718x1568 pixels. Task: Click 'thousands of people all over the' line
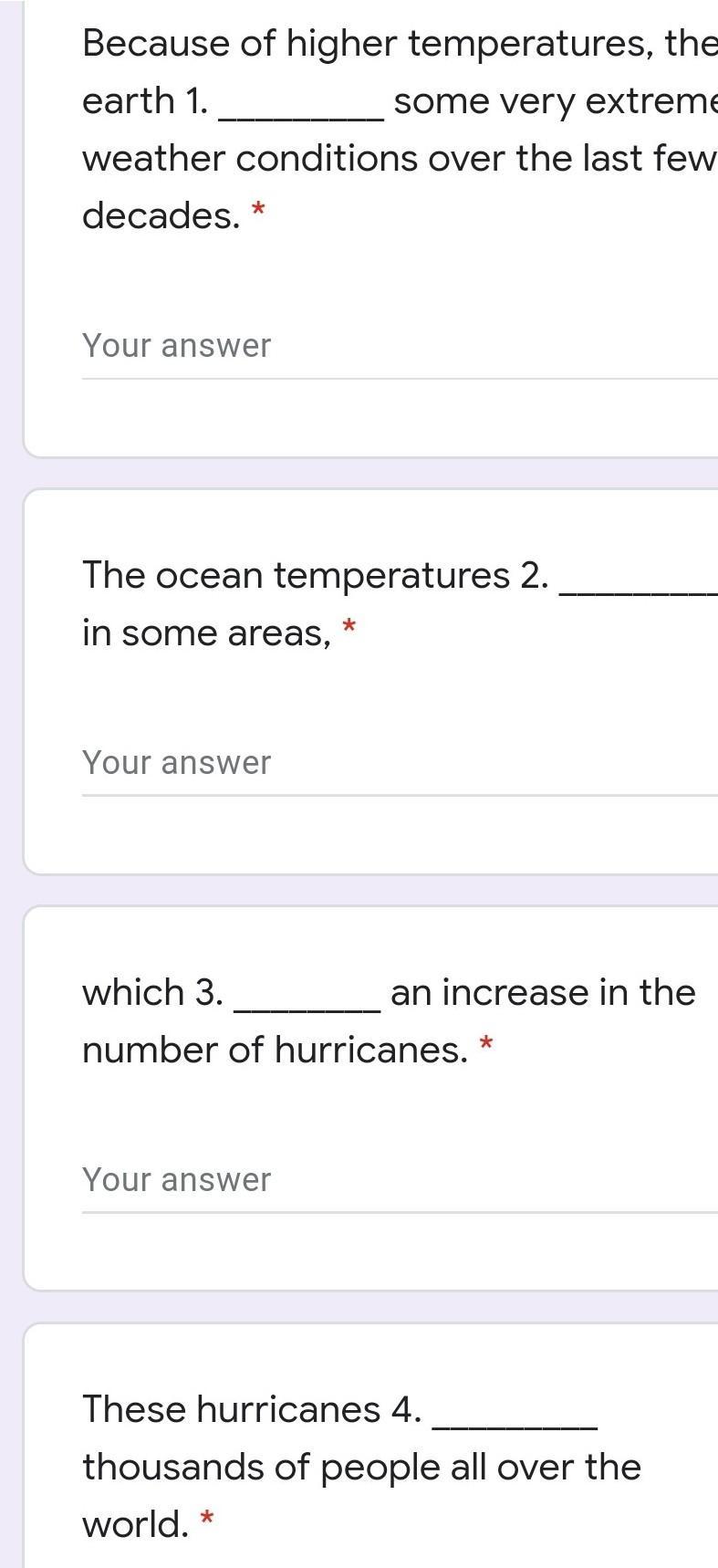[361, 1468]
